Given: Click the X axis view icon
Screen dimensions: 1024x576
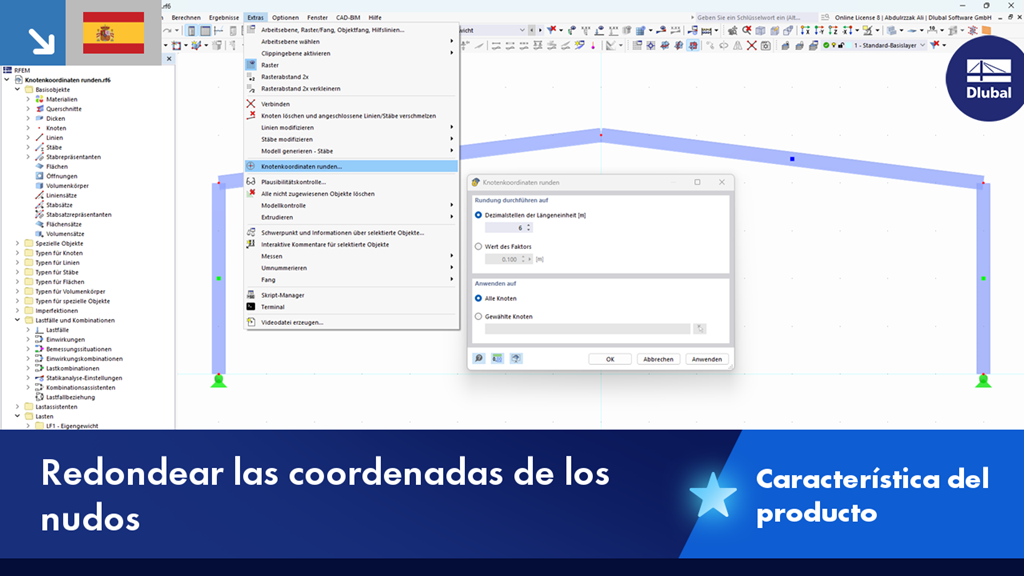Looking at the screenshot, I should tap(805, 31).
